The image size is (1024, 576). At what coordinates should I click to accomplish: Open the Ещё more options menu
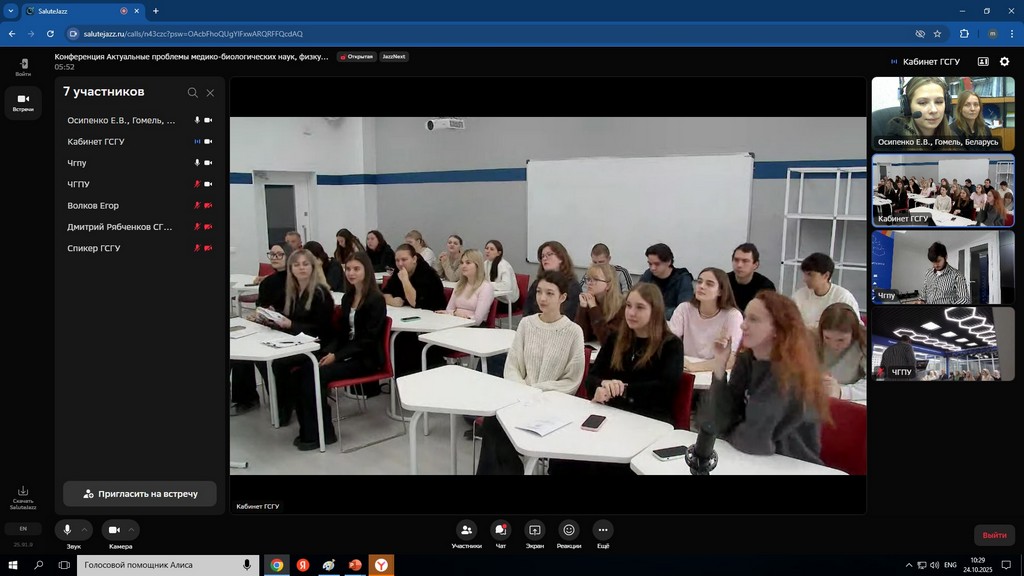[x=603, y=530]
